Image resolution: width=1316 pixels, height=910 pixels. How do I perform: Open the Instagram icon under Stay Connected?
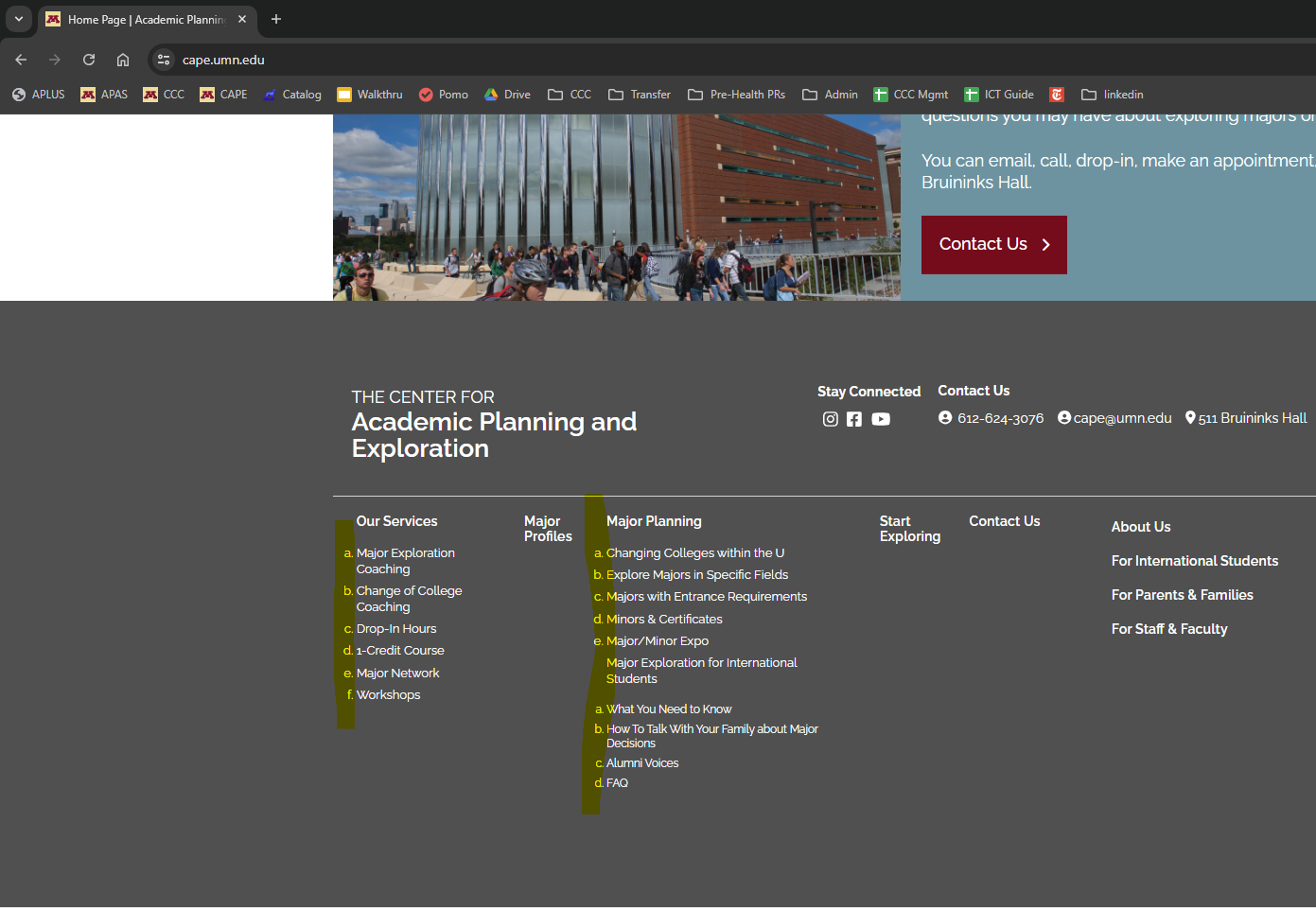coord(830,419)
